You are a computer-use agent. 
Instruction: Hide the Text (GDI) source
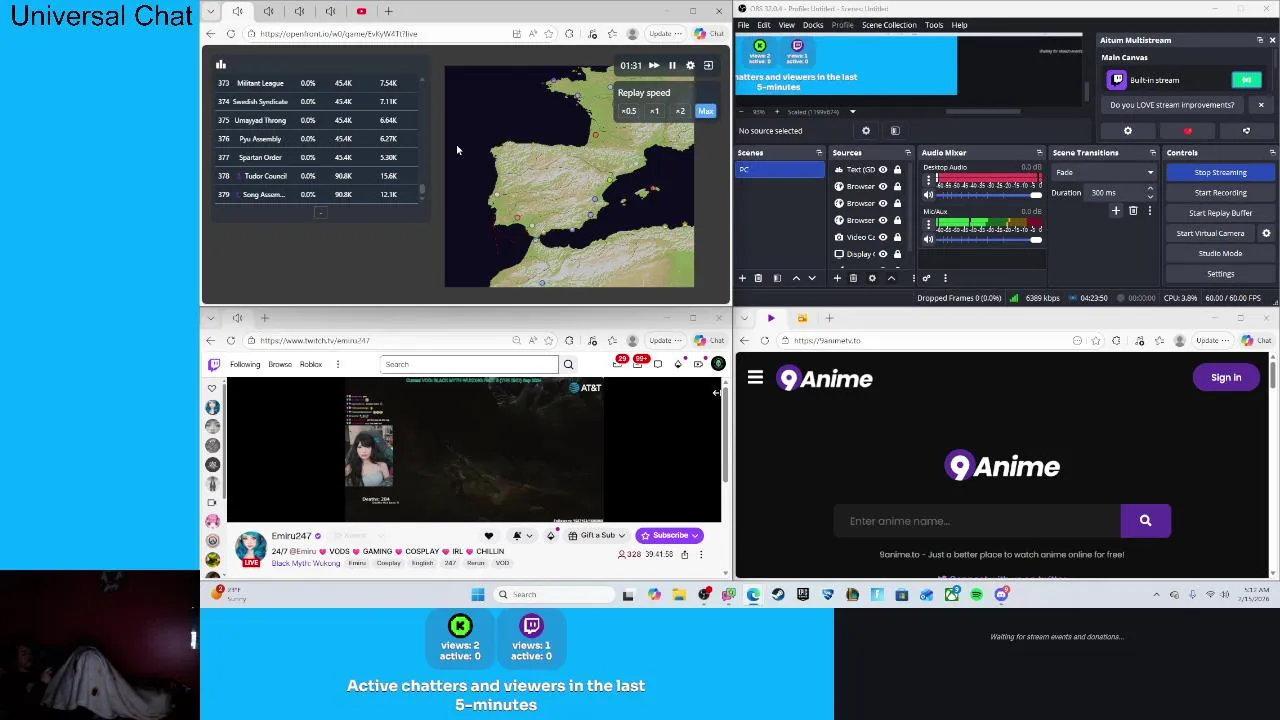tap(883, 169)
